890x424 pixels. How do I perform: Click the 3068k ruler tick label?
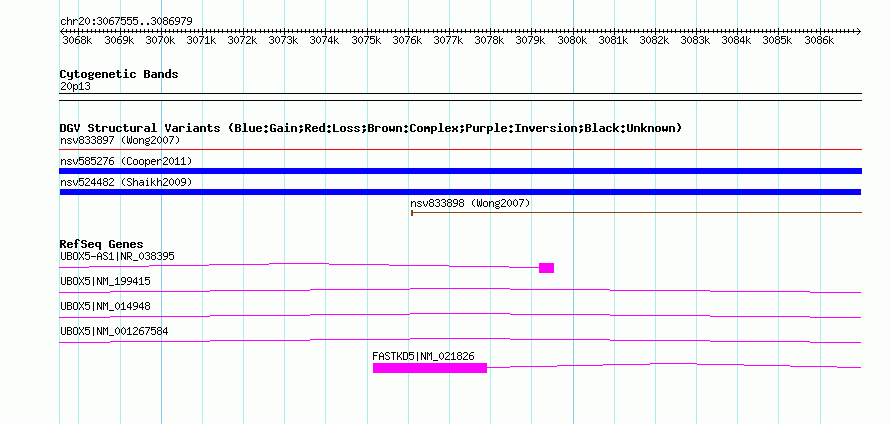click(77, 41)
